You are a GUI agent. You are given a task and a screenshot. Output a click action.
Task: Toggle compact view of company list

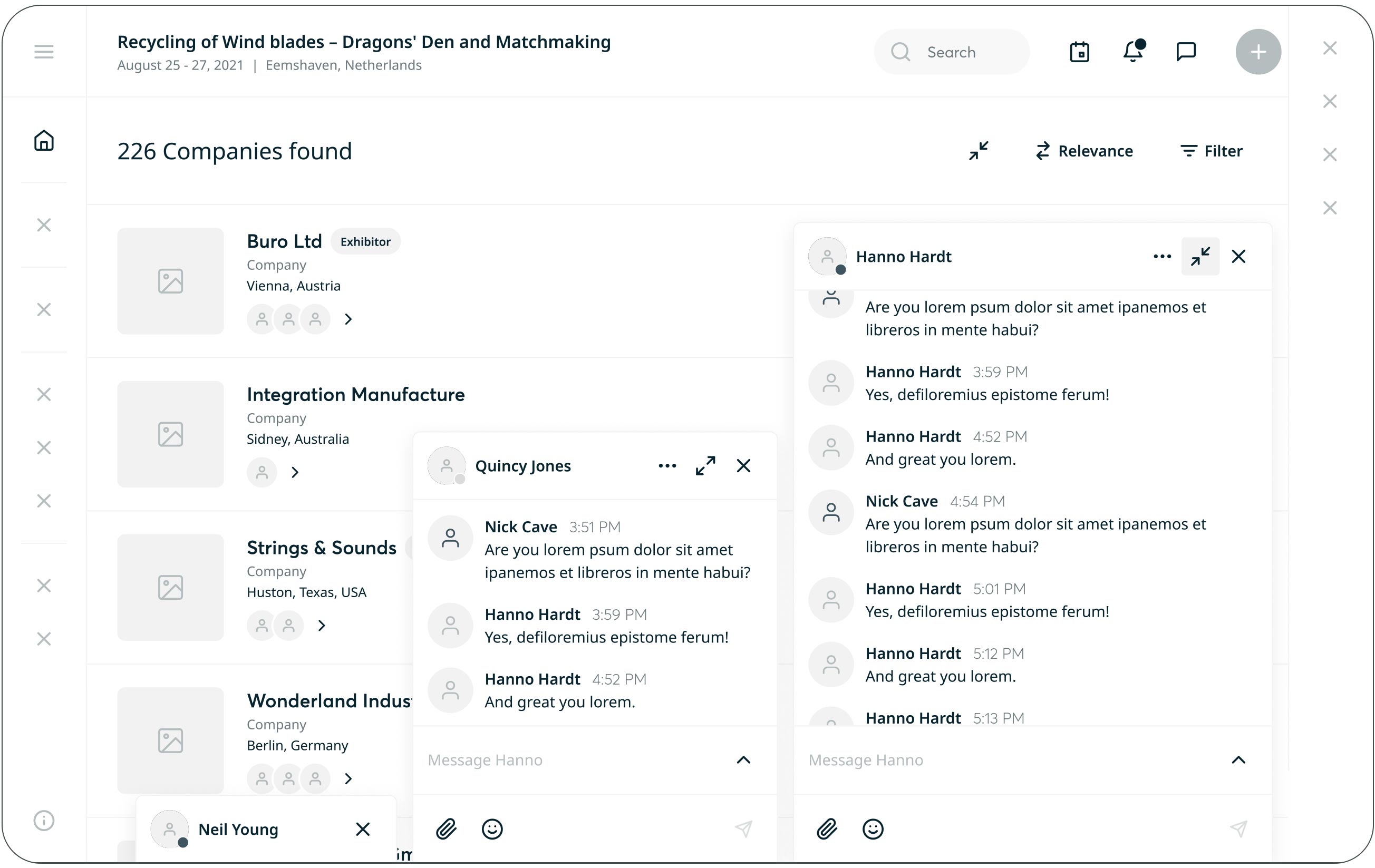(978, 151)
